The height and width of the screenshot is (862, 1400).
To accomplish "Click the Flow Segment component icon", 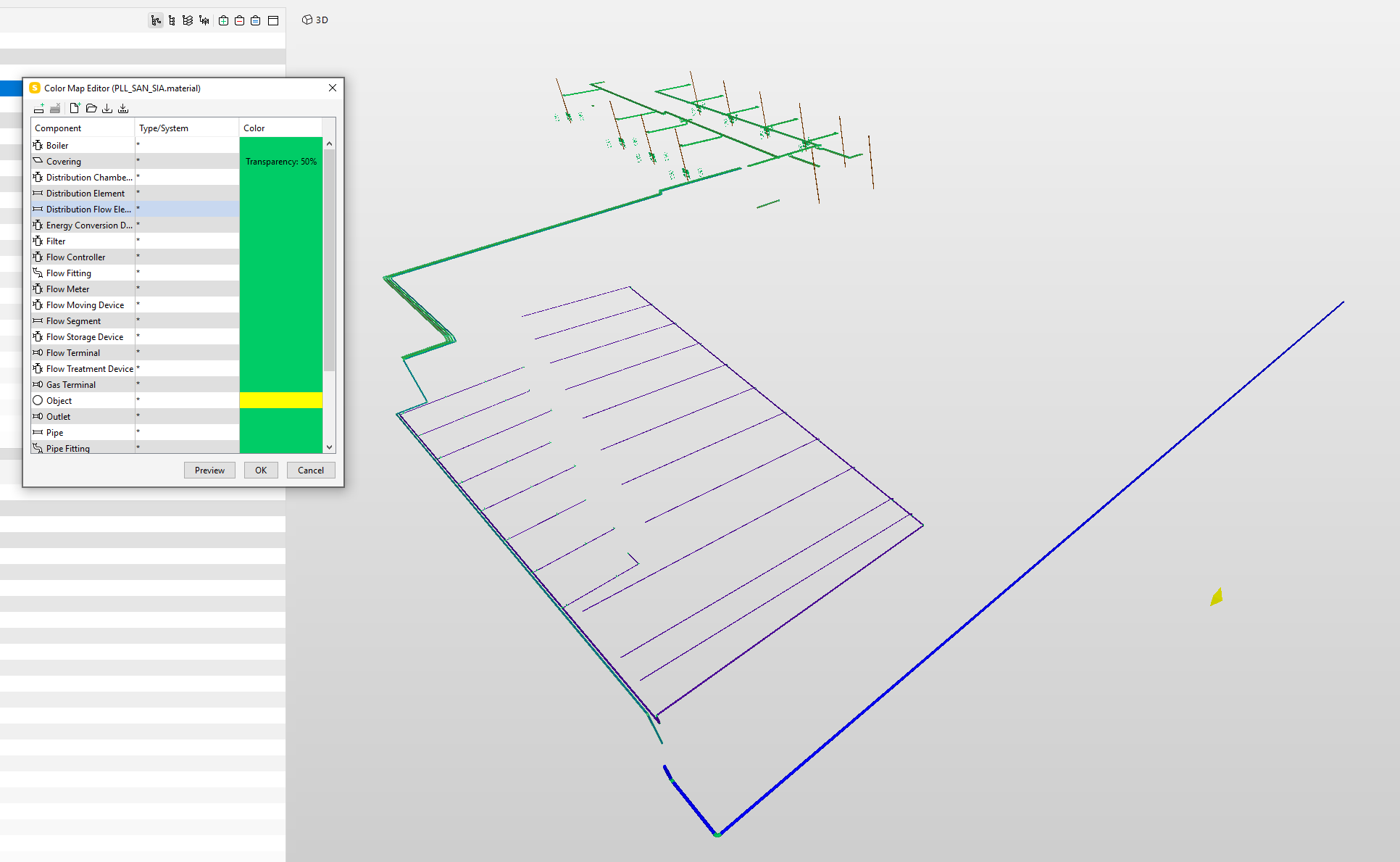I will [x=38, y=320].
